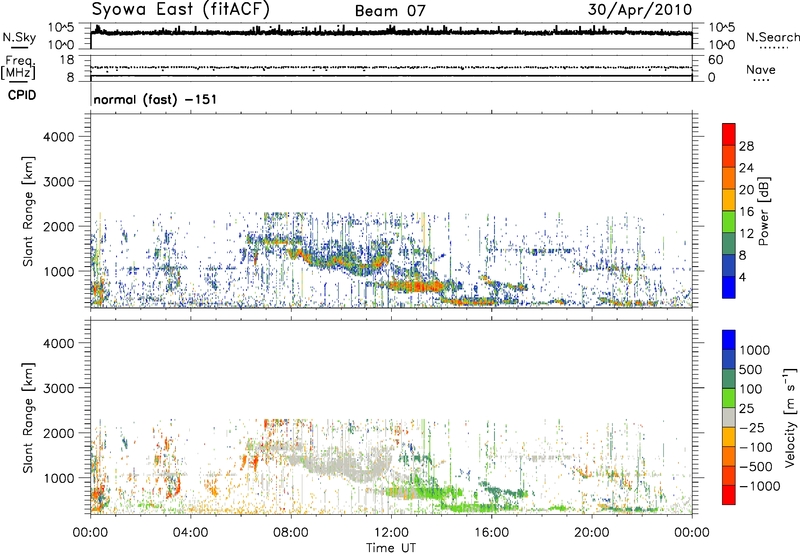This screenshot has width=800, height=554.
Task: Click 'normal (fast) -151' text
Action: (155, 99)
